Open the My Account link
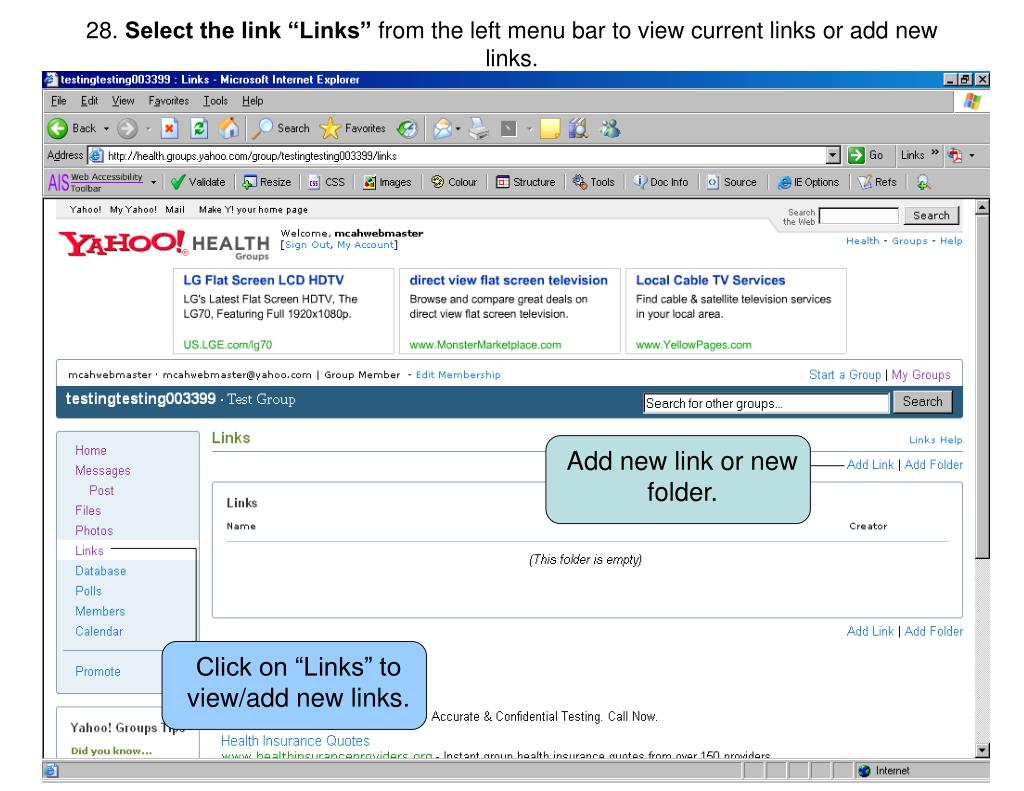Viewport: 1024px width, 791px height. tap(365, 245)
